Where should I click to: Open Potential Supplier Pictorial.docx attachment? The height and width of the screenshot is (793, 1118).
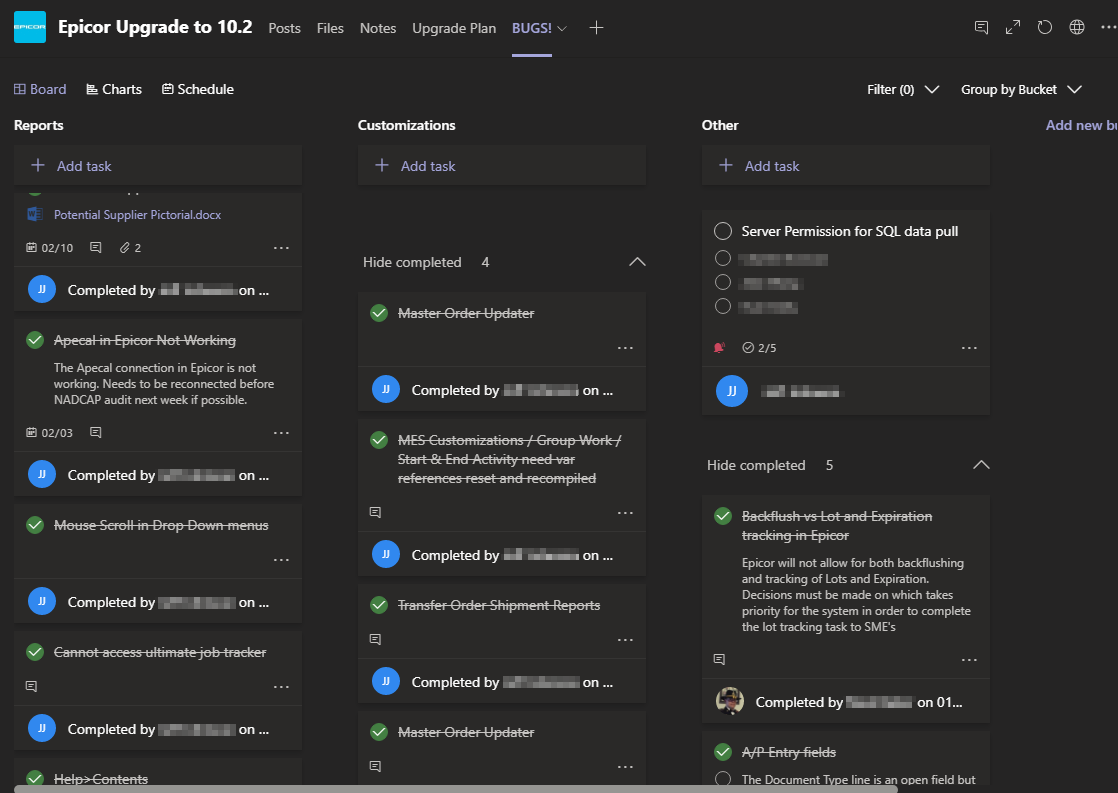(x=138, y=215)
